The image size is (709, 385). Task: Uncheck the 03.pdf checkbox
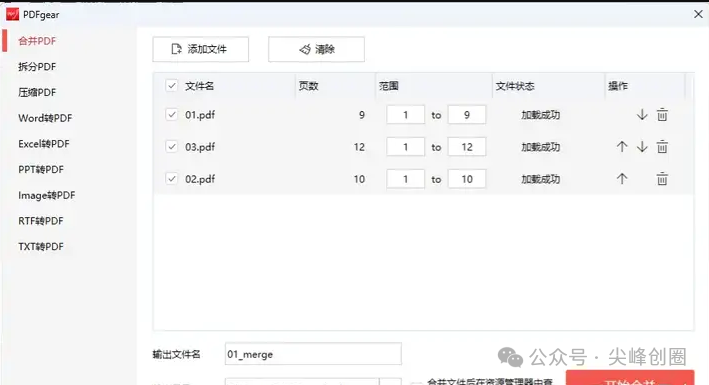[171, 147]
